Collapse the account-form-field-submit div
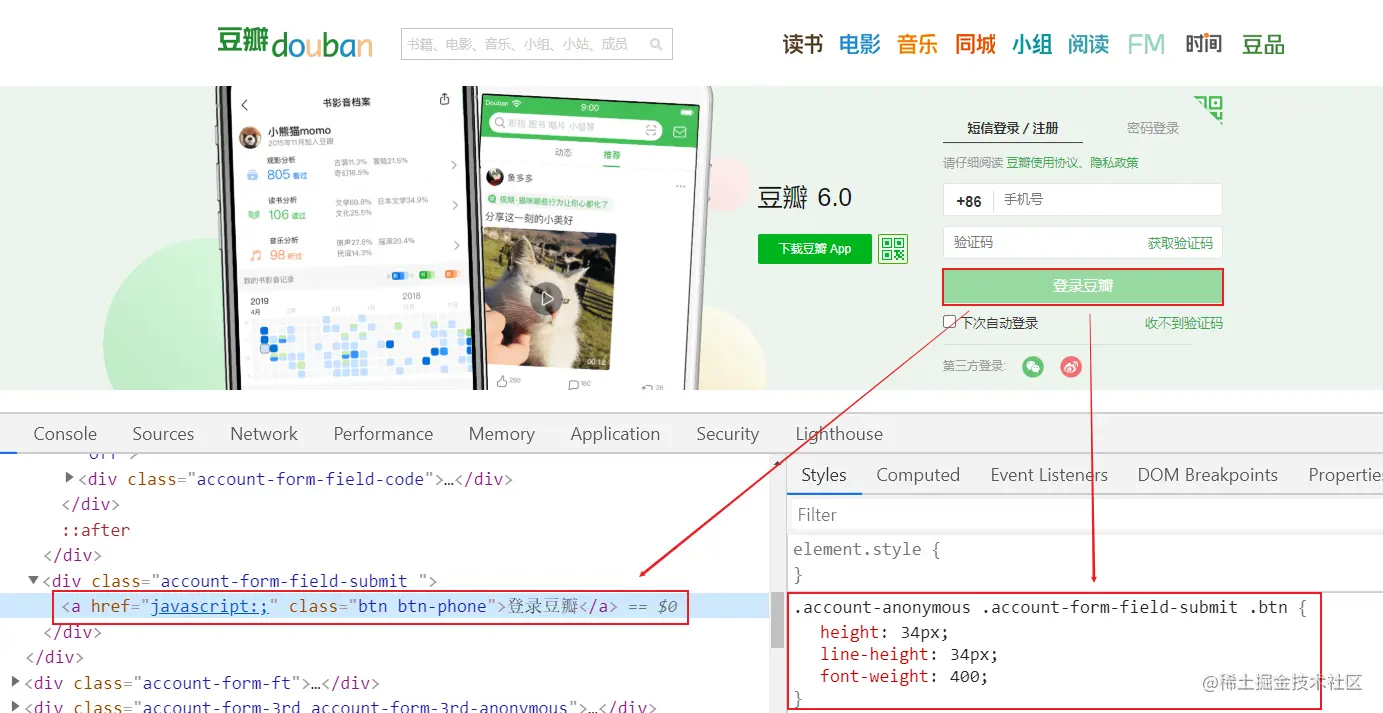 34,580
